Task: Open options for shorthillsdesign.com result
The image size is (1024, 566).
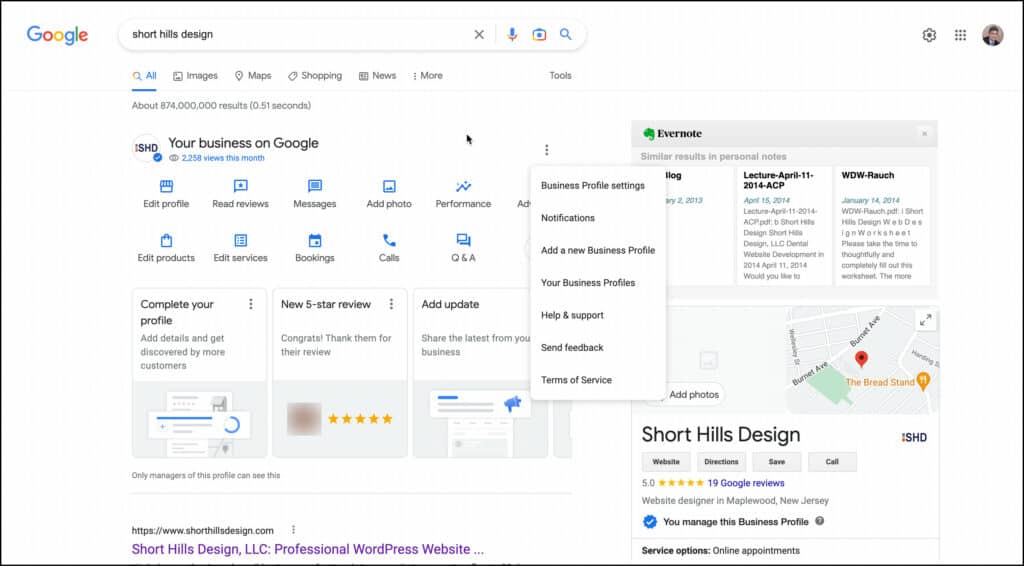Action: 293,530
